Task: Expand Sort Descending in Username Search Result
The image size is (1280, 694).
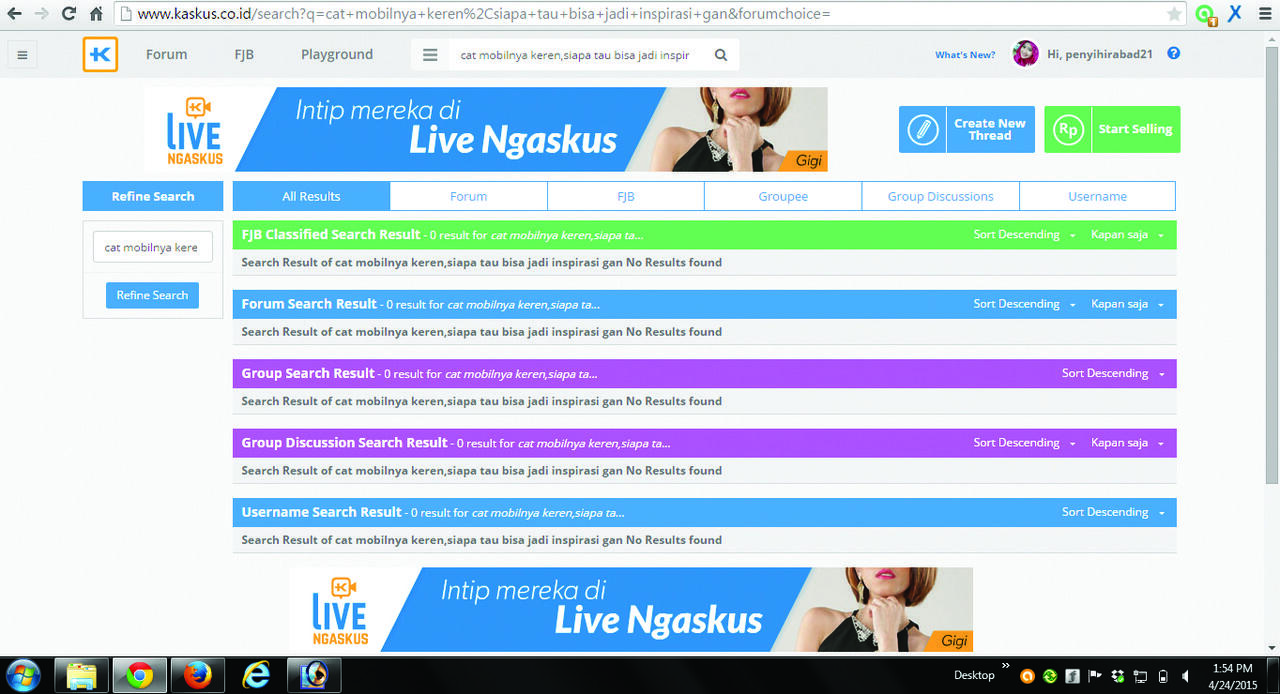Action: [x=1113, y=512]
